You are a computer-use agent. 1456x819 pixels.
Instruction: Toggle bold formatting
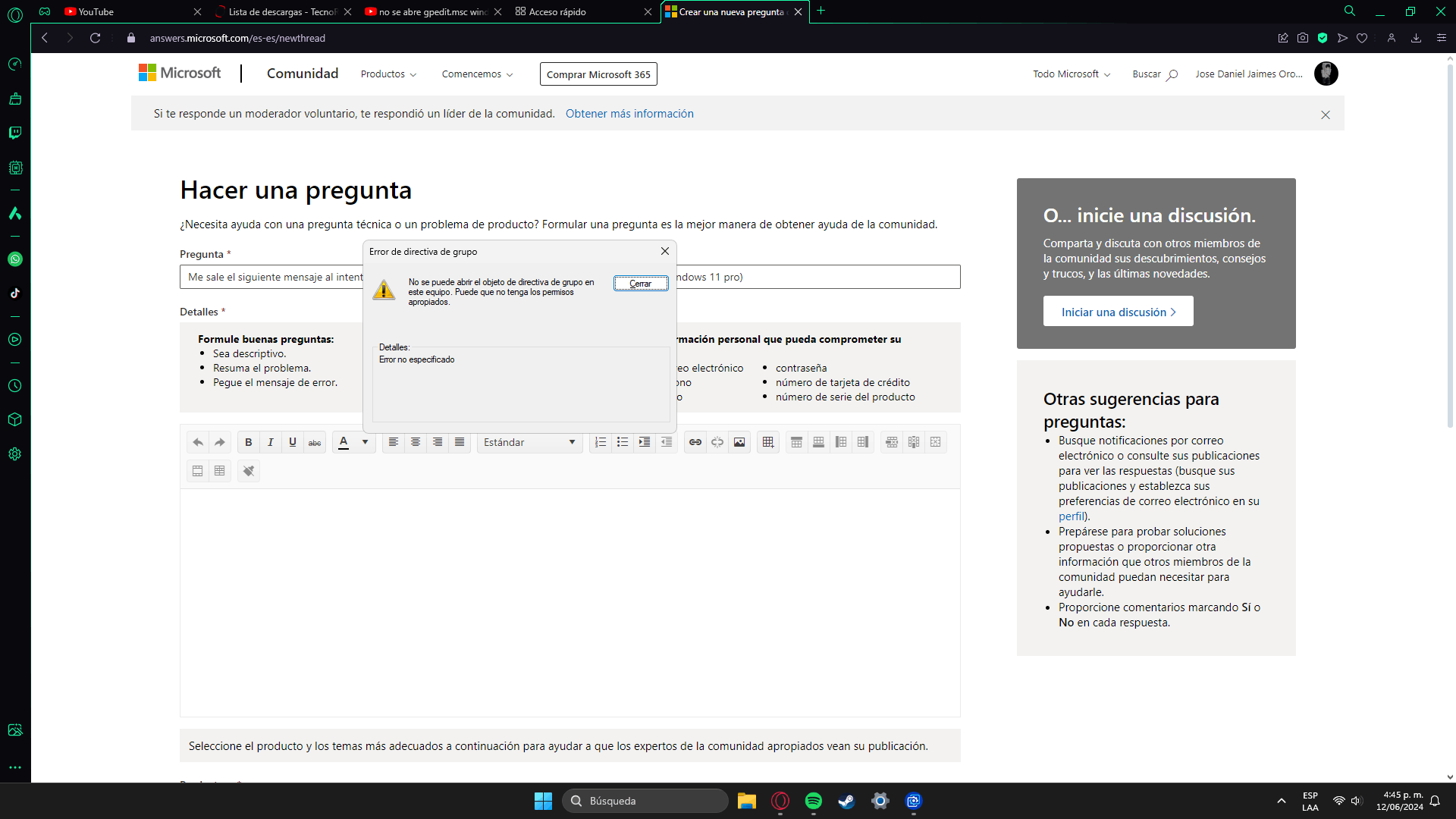248,442
